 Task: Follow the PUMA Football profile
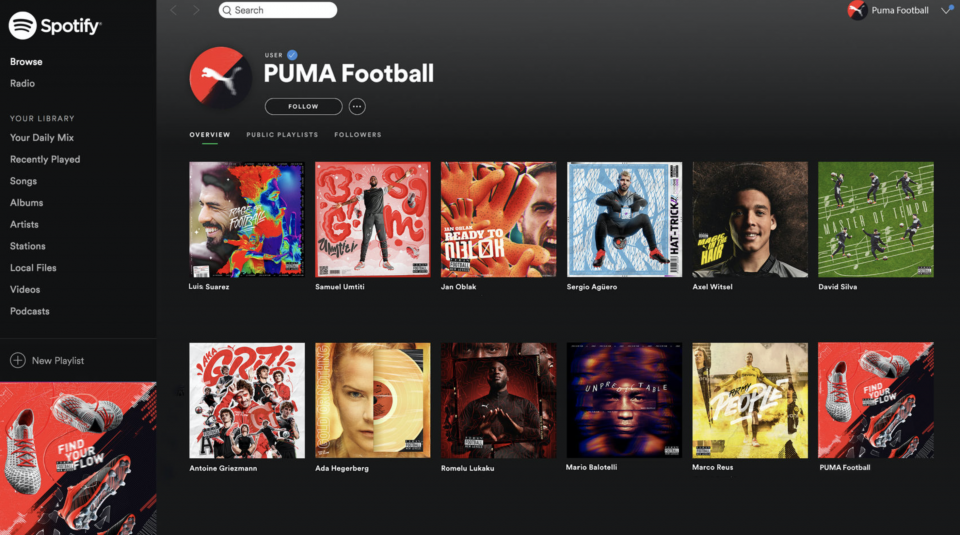tap(303, 106)
